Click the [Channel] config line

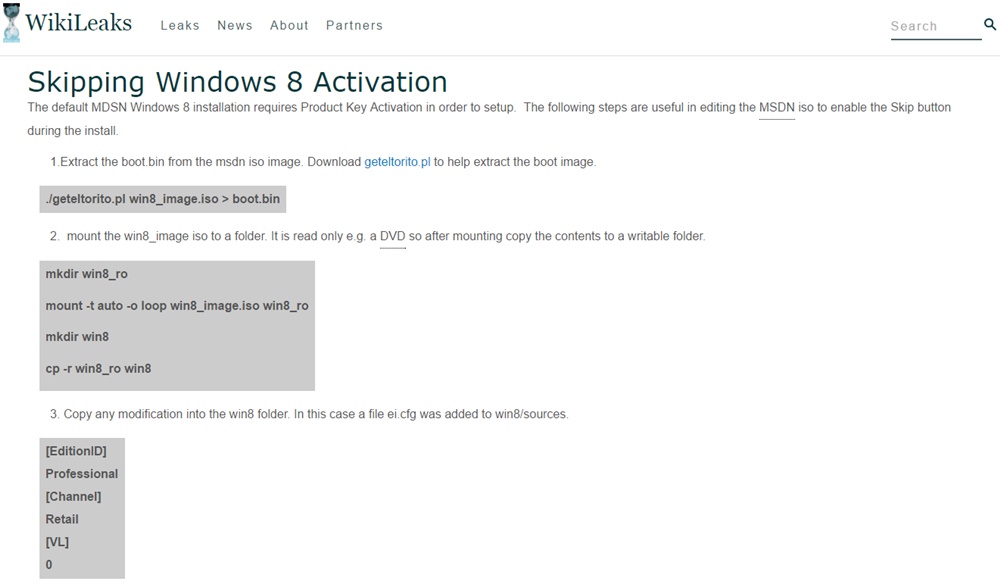tap(73, 497)
